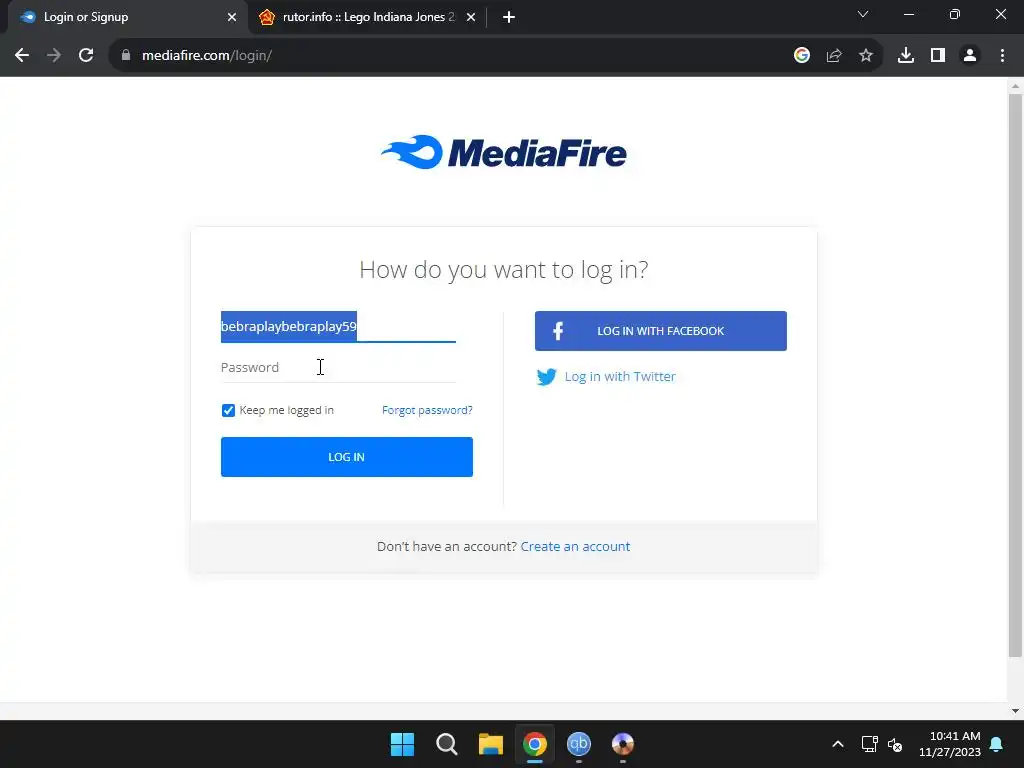Click the blue LOG IN button
Image resolution: width=1024 pixels, height=768 pixels.
[347, 457]
